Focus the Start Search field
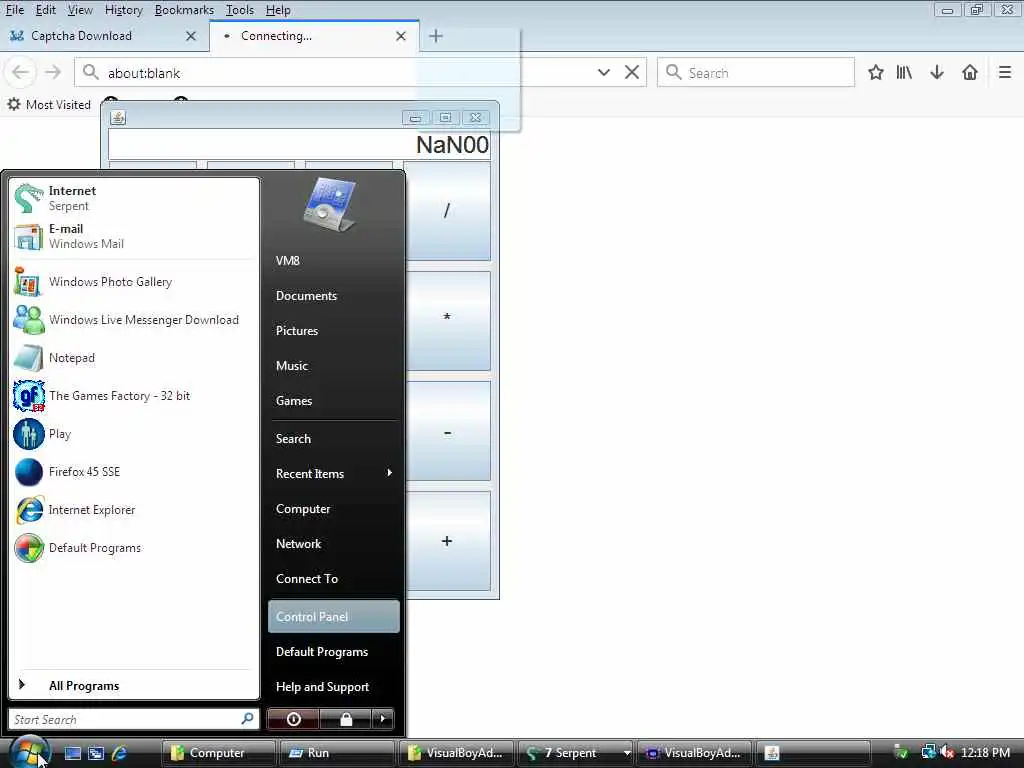 pos(134,719)
